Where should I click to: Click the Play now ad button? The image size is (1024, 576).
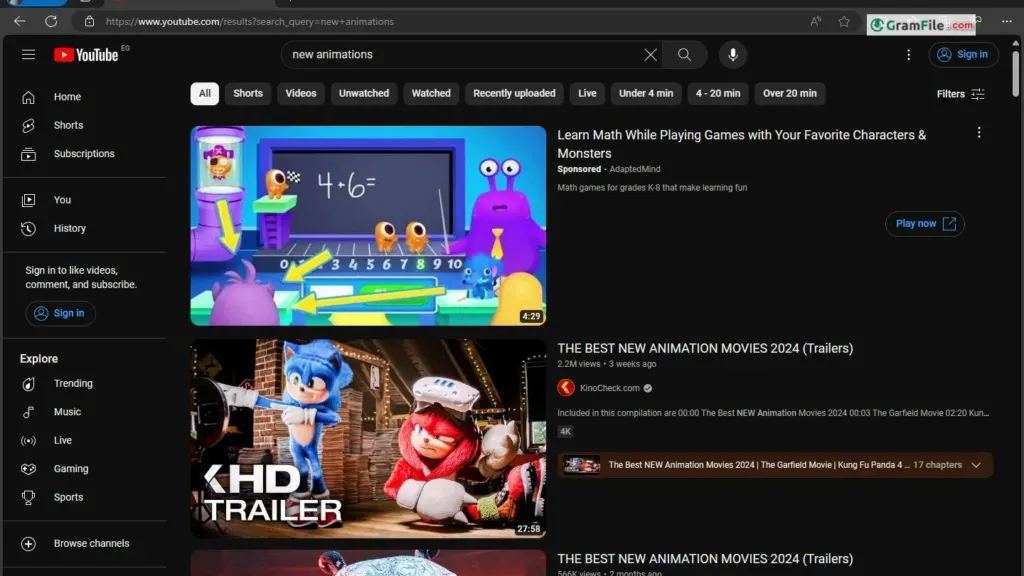point(925,224)
